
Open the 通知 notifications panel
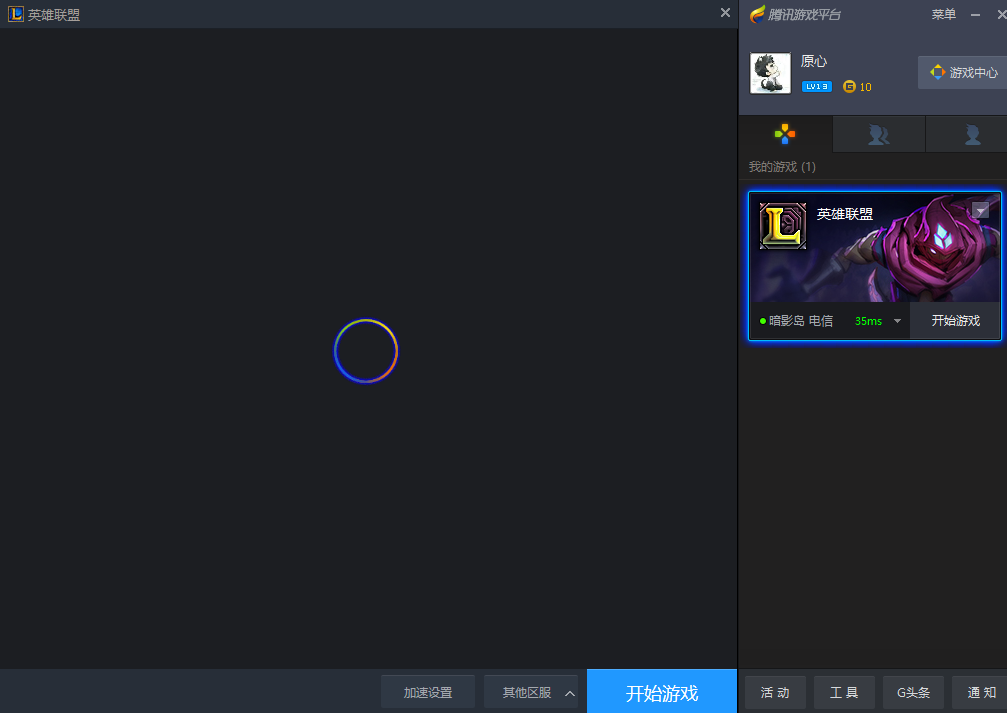(981, 692)
